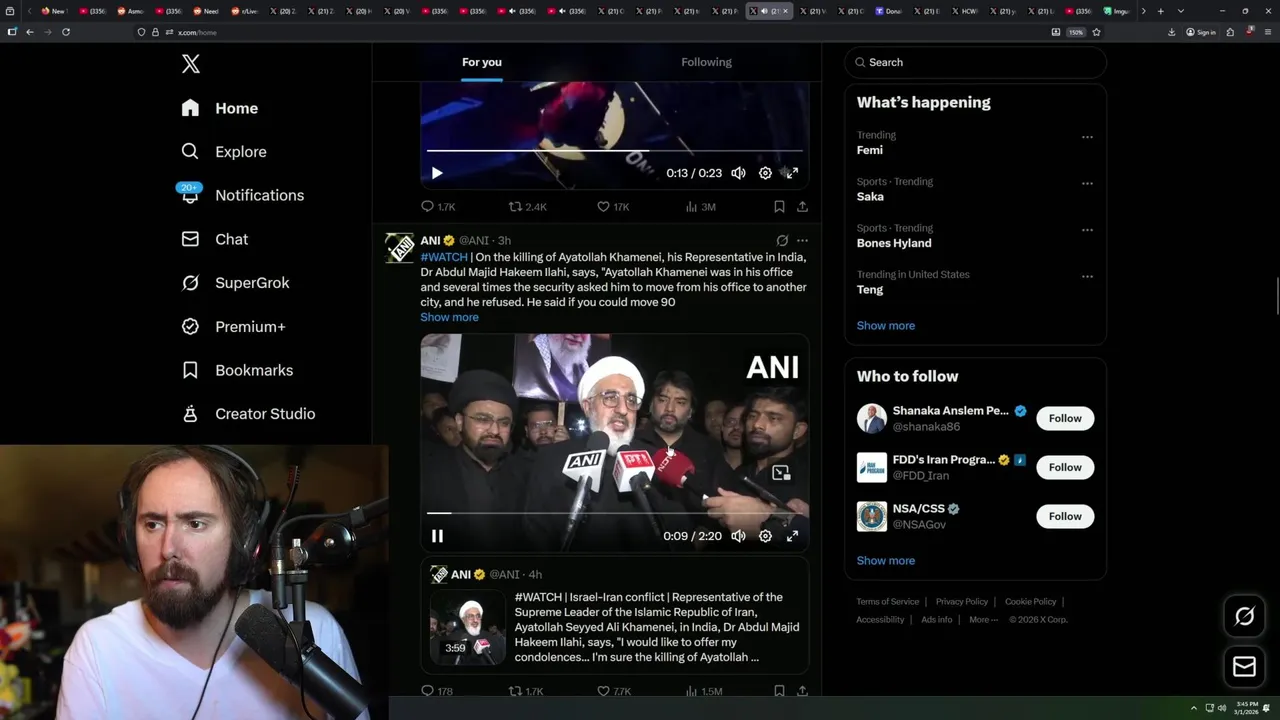The image size is (1280, 720).
Task: Share the top post with 3M views
Action: coord(802,207)
